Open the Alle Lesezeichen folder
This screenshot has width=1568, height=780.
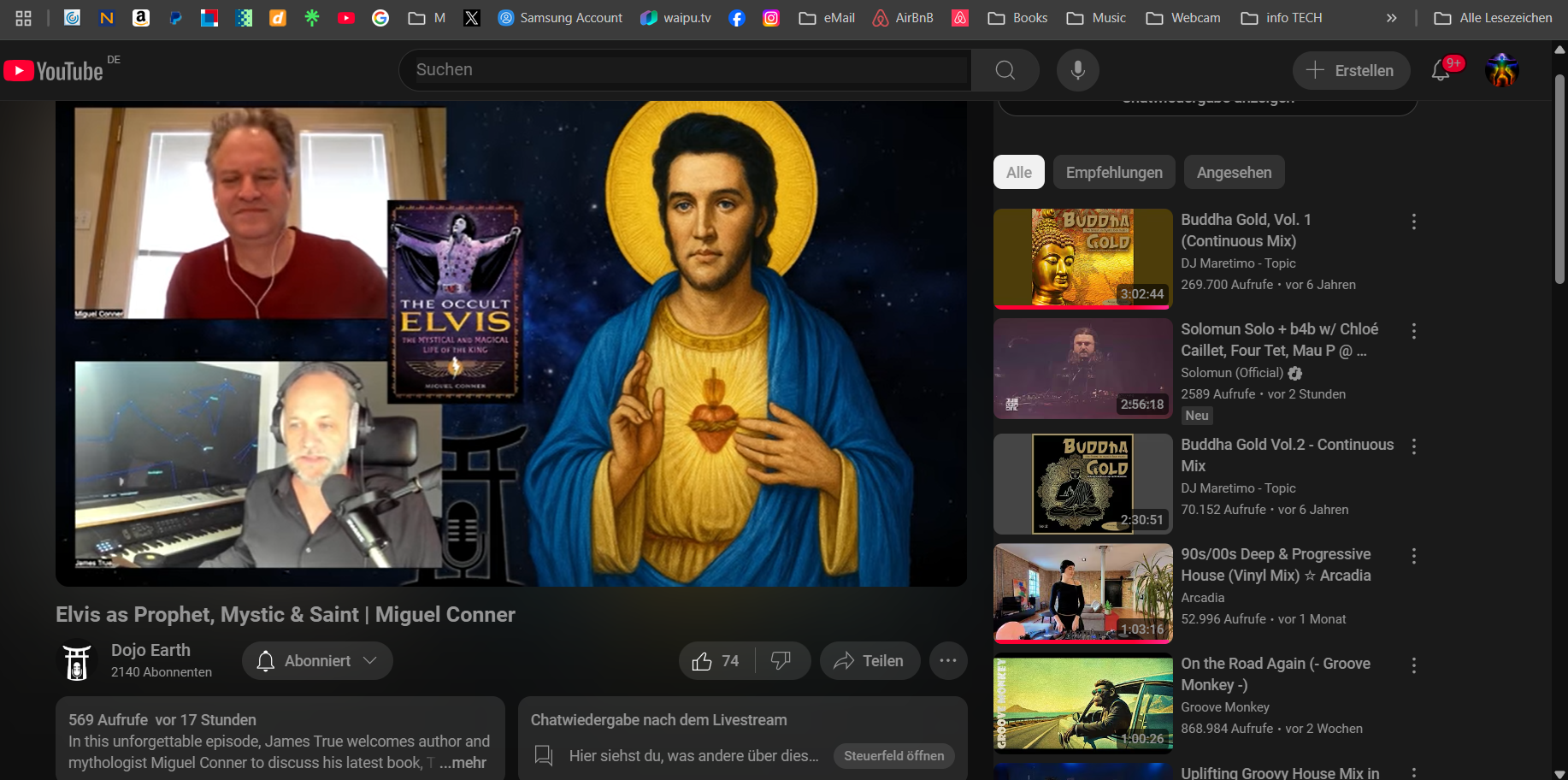(1493, 18)
